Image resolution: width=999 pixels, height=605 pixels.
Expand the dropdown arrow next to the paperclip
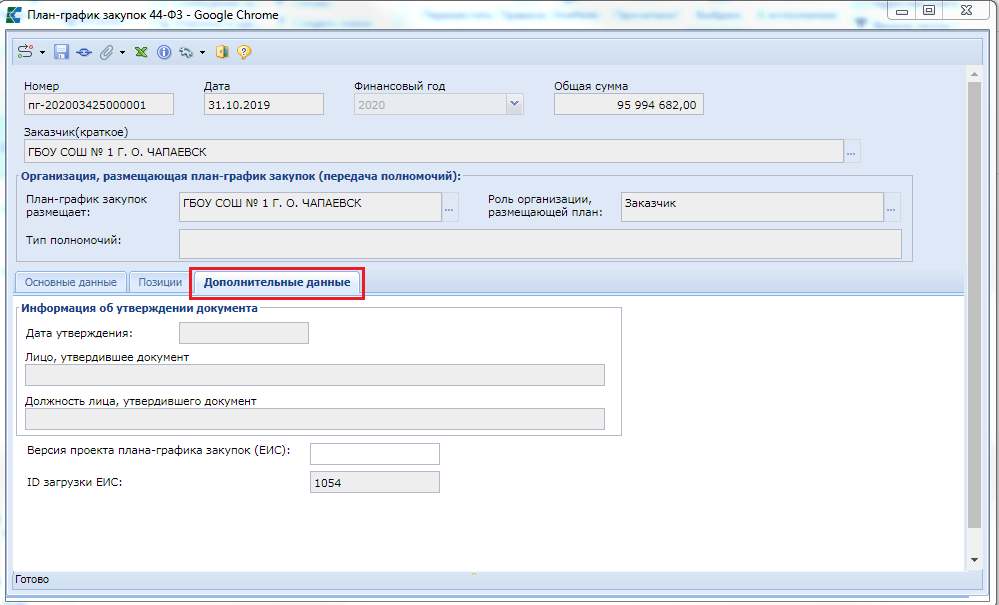click(122, 52)
